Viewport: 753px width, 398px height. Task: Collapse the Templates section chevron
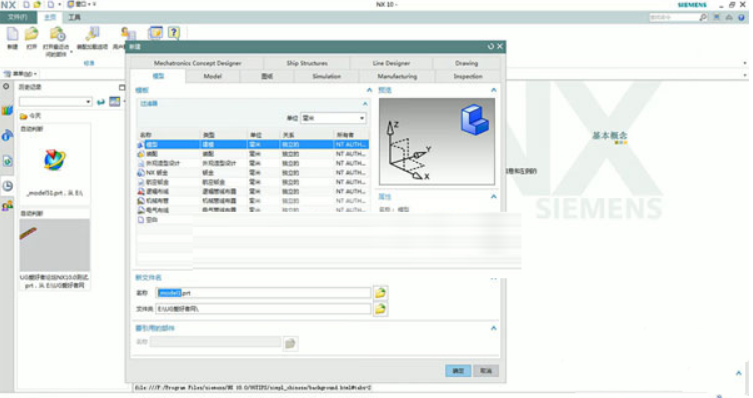[369, 90]
